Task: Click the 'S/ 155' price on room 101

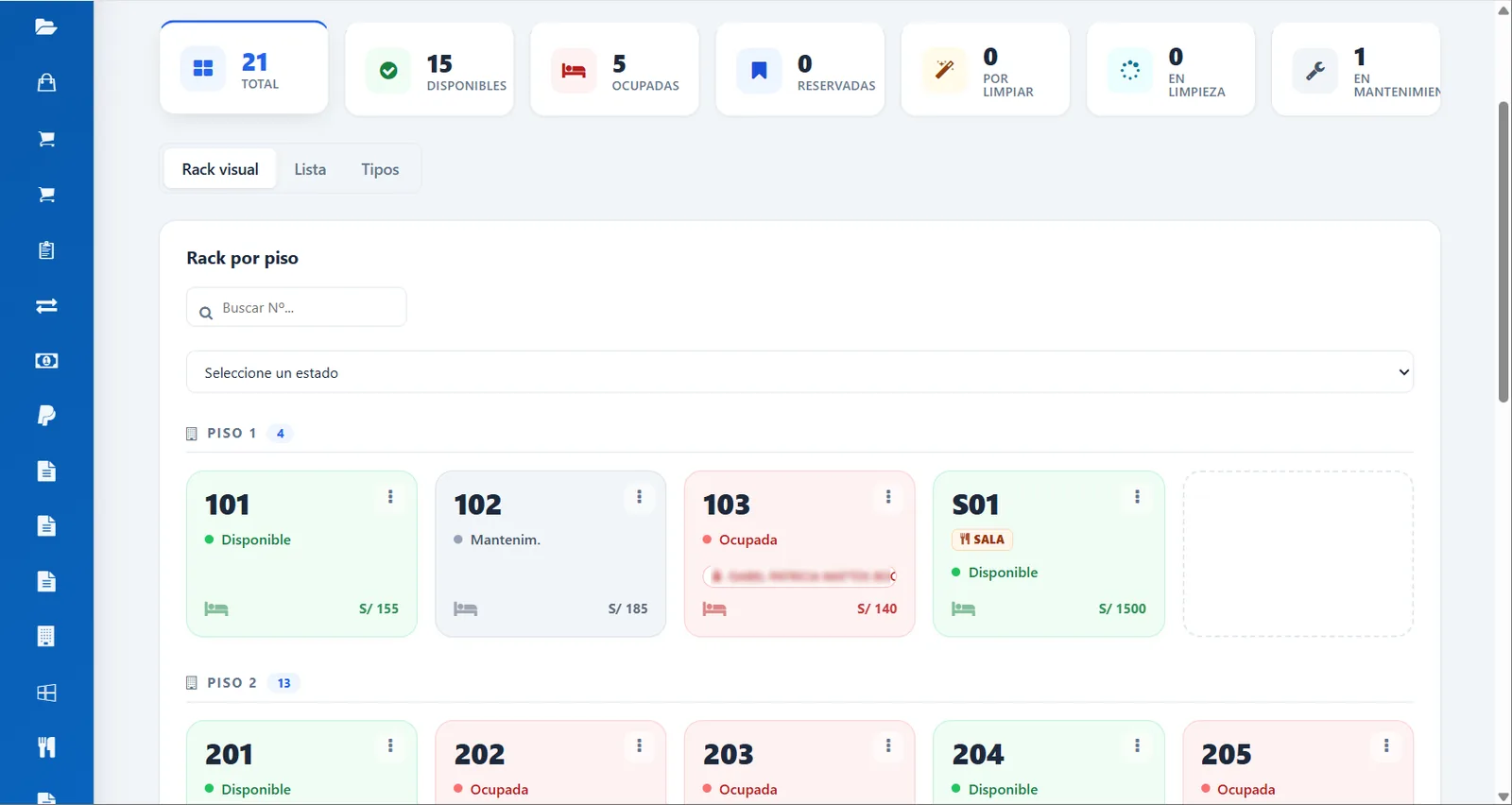Action: click(x=379, y=608)
